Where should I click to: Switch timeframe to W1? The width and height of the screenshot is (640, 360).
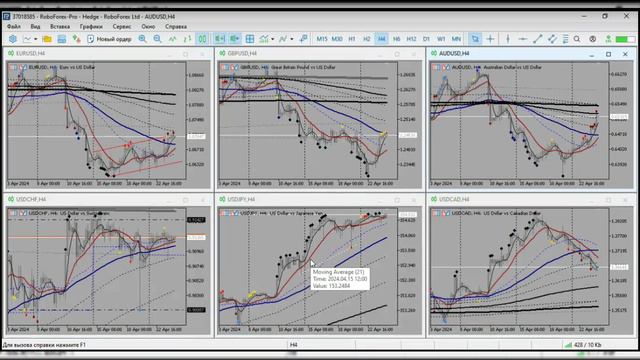441,39
